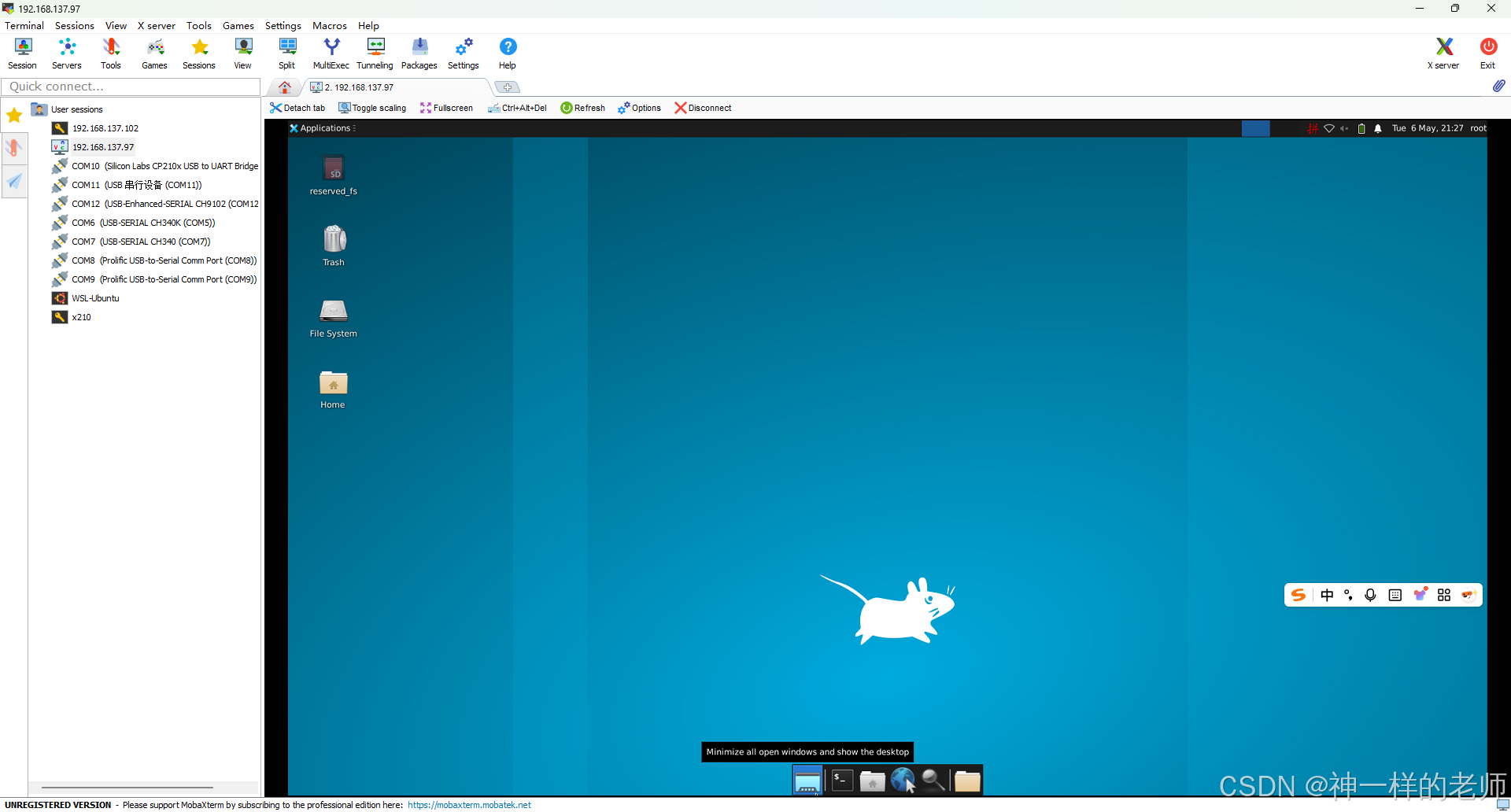Select the WSL-Ubuntu session

point(86,298)
